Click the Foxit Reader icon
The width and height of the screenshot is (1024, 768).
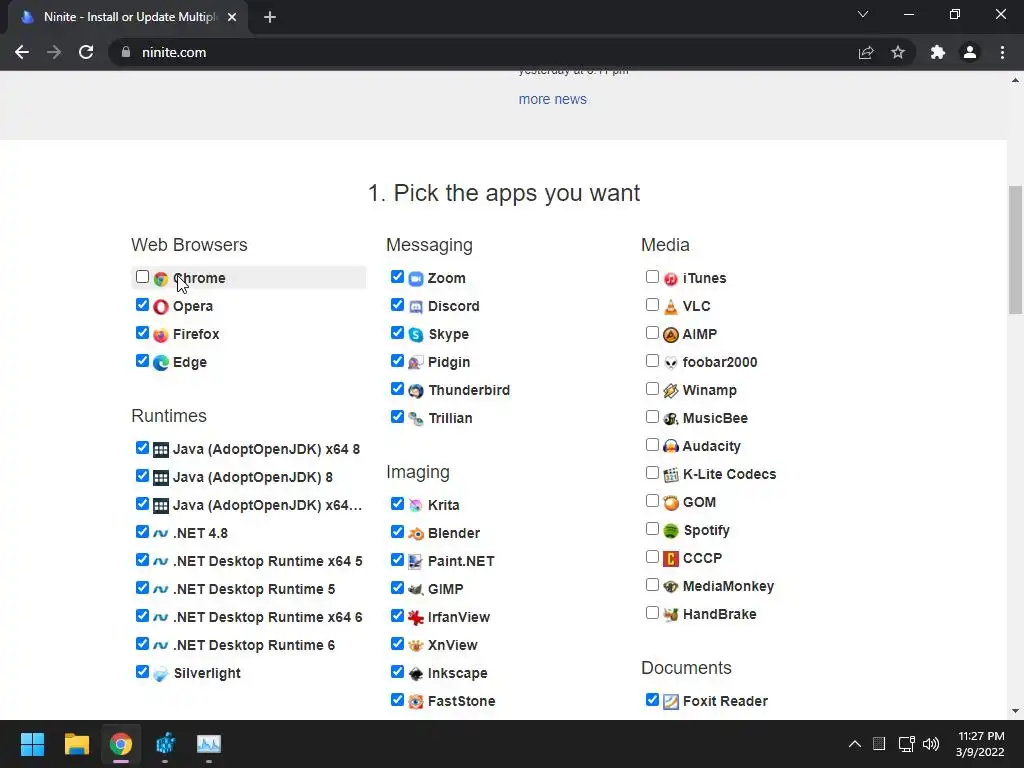[x=671, y=702]
